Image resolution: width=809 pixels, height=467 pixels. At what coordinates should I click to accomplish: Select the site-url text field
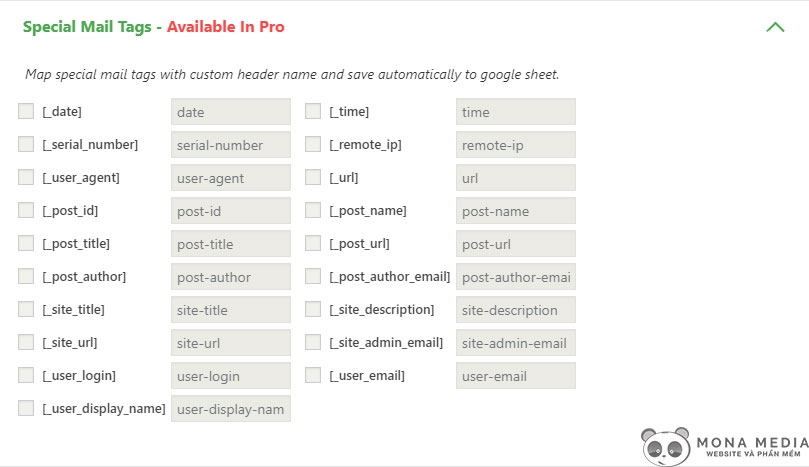click(230, 343)
